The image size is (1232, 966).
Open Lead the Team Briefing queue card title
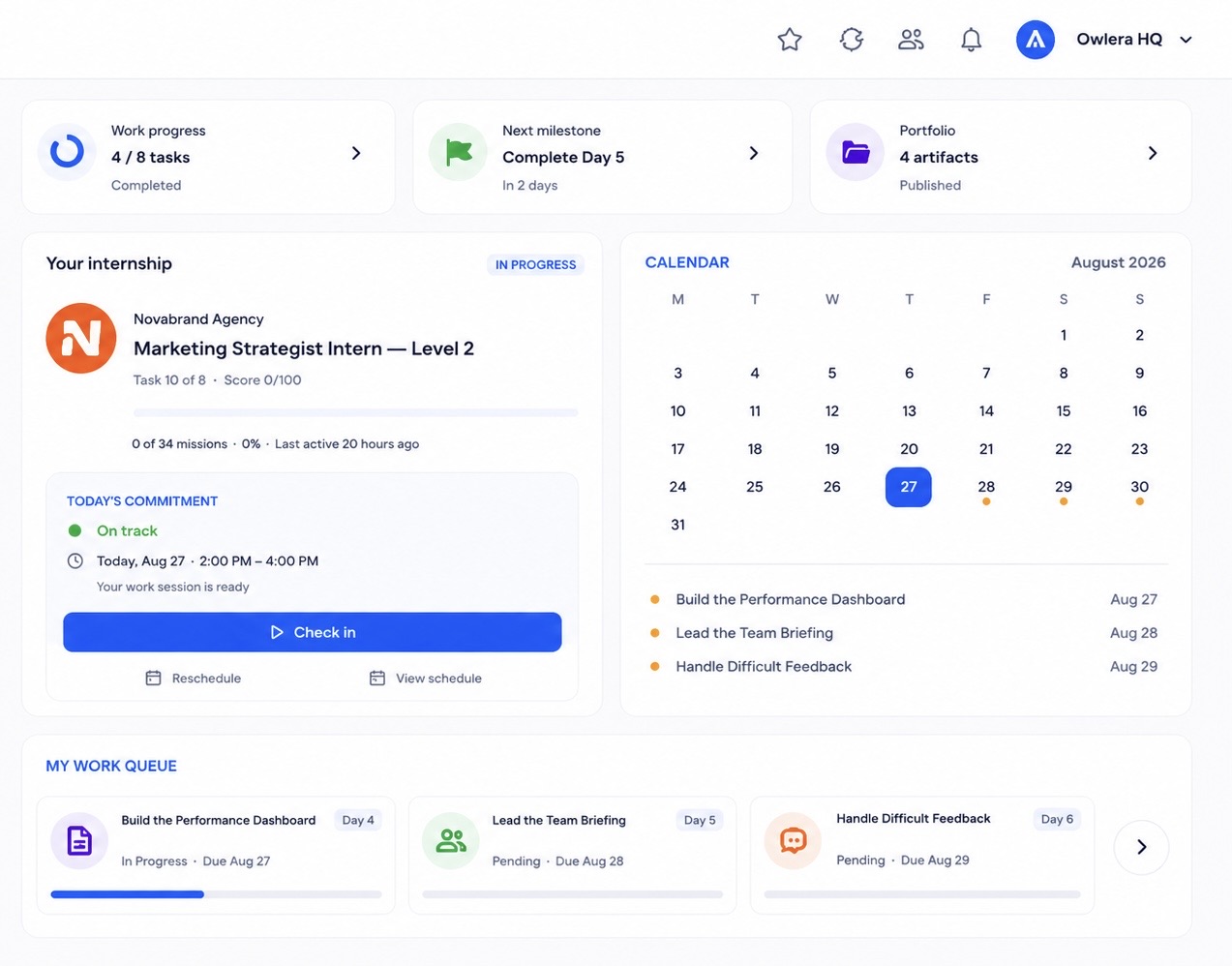click(x=559, y=820)
